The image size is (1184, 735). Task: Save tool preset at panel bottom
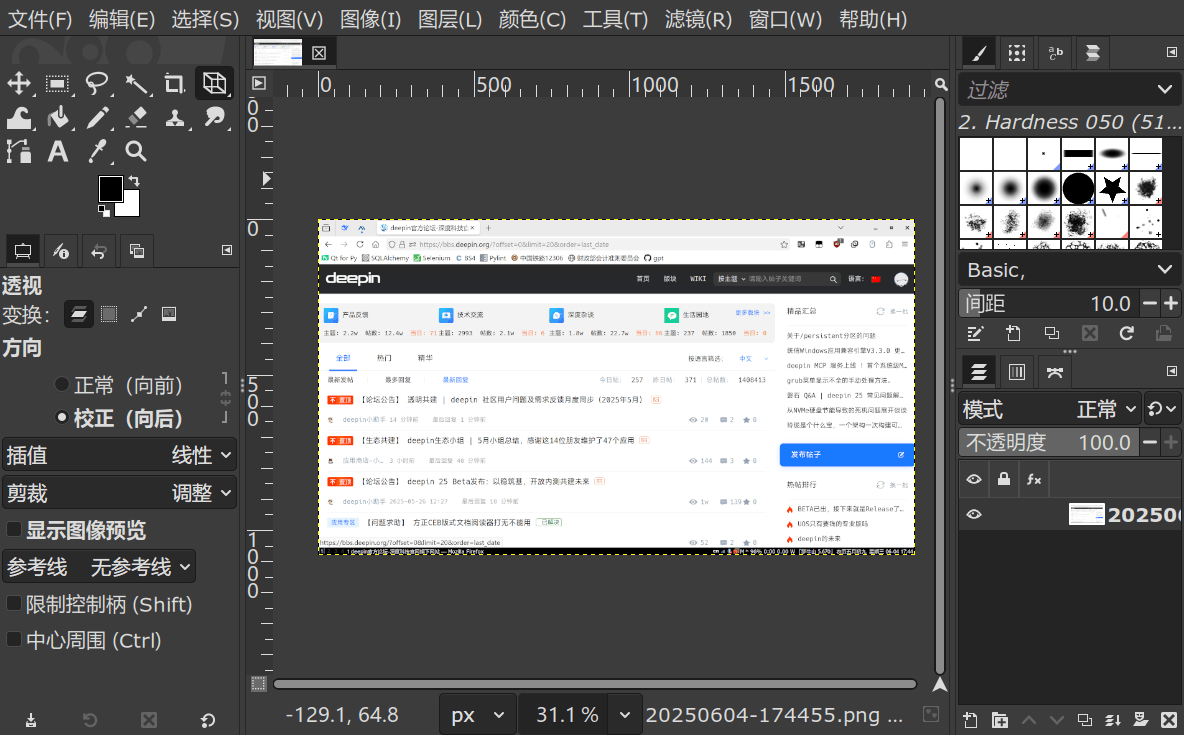[31, 720]
